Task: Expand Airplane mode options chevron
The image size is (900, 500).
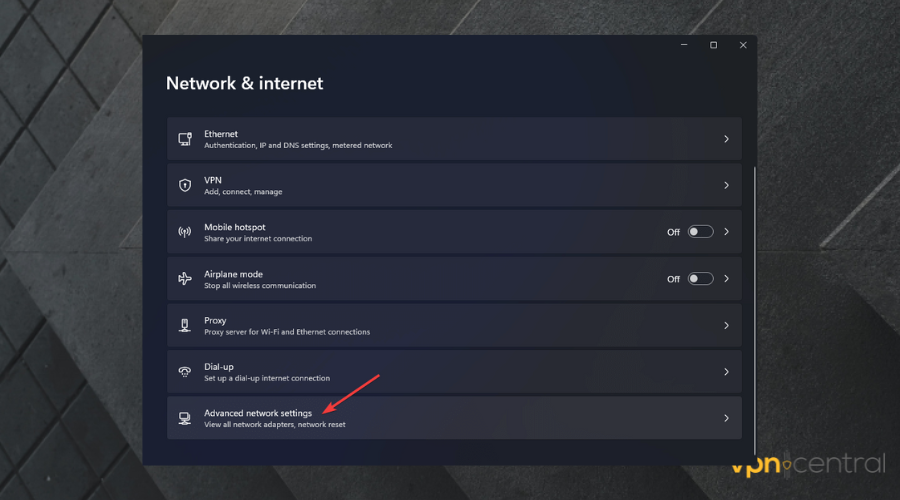Action: (x=726, y=279)
